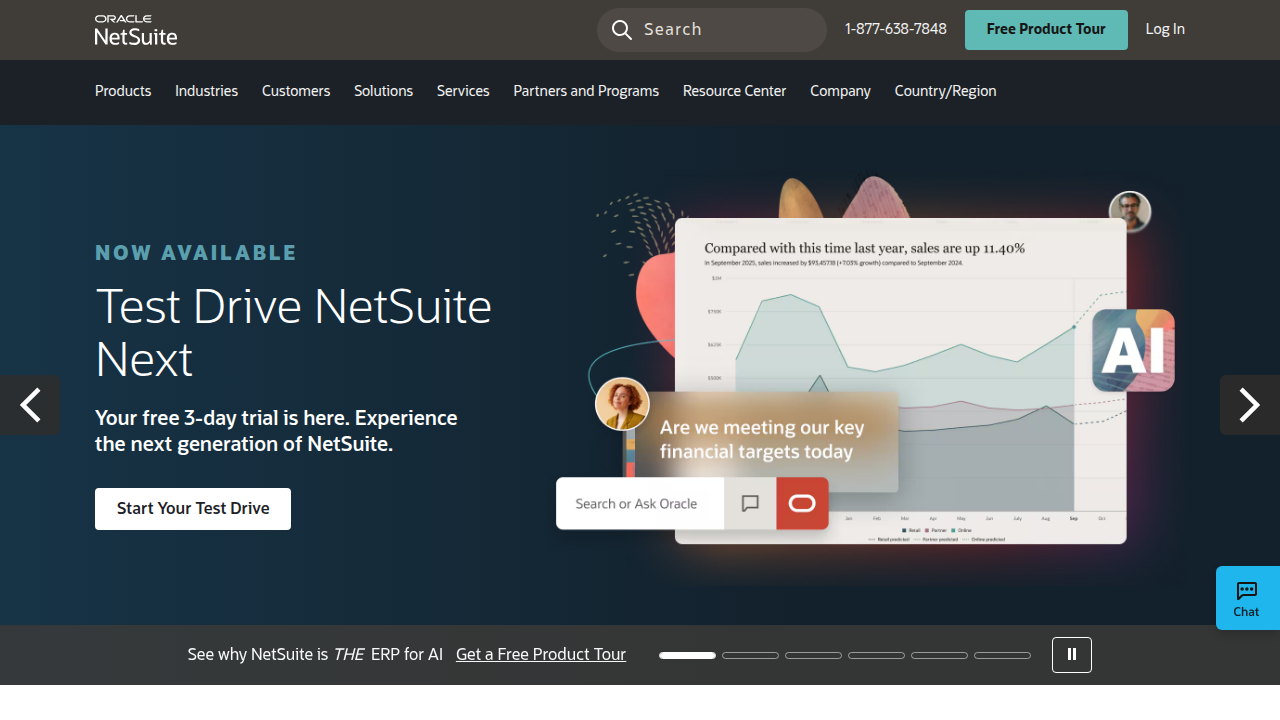Screen dimensions: 1280x720
Task: Open Partners and Programs menu
Action: click(x=586, y=91)
